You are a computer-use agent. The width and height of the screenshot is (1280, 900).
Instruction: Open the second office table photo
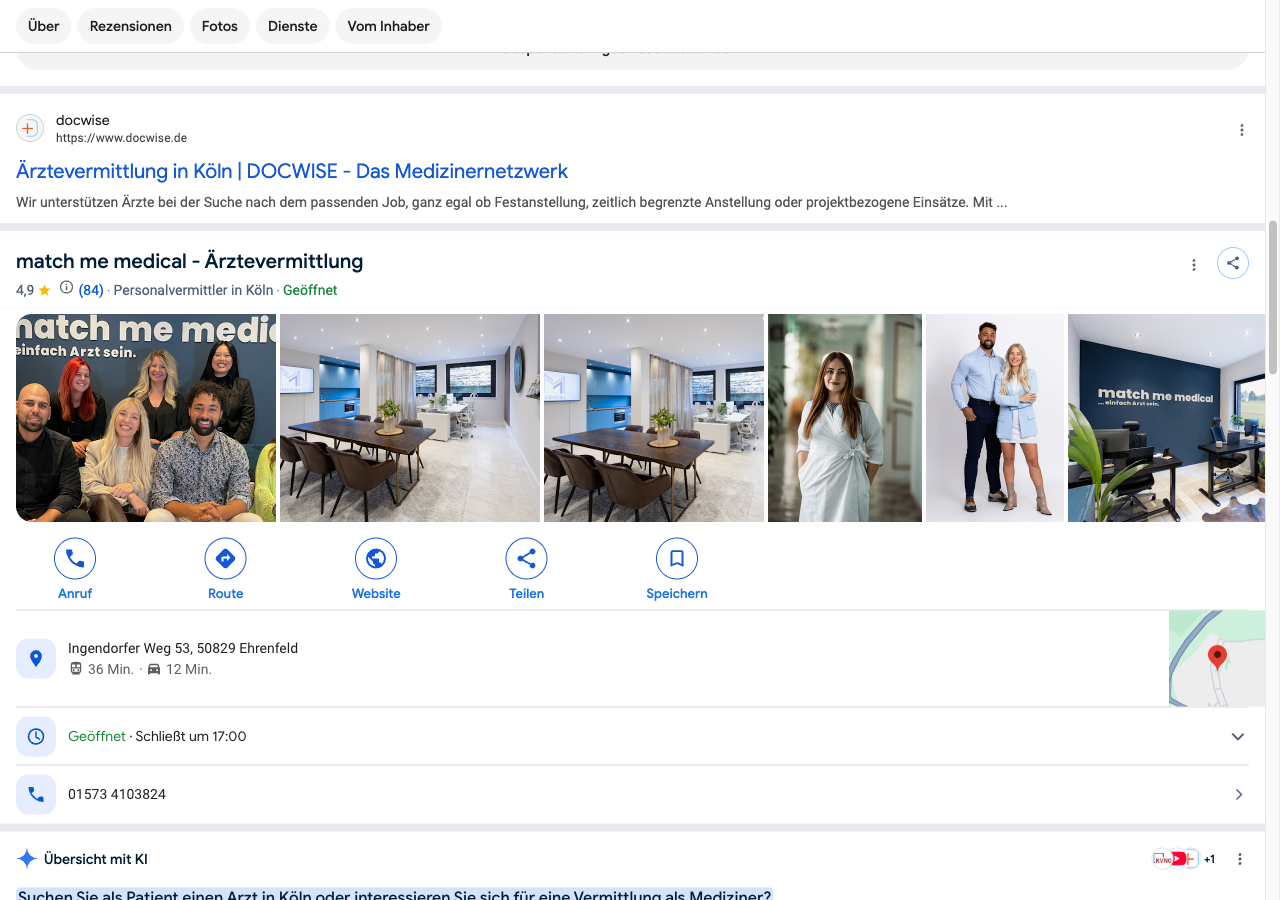(x=654, y=418)
